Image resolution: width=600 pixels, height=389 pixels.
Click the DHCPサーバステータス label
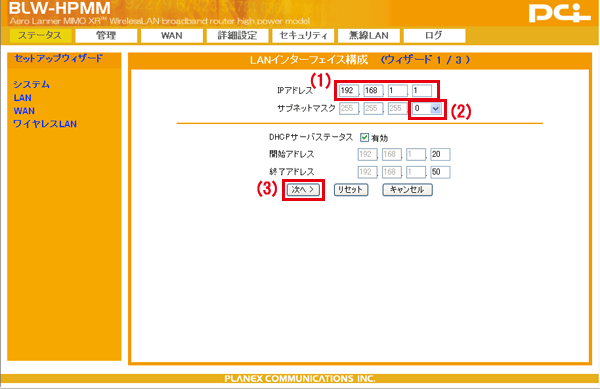click(x=311, y=137)
